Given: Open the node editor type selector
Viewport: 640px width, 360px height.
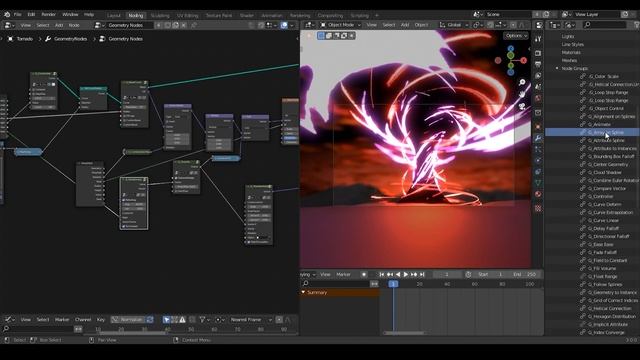Looking at the screenshot, I should coord(9,25).
